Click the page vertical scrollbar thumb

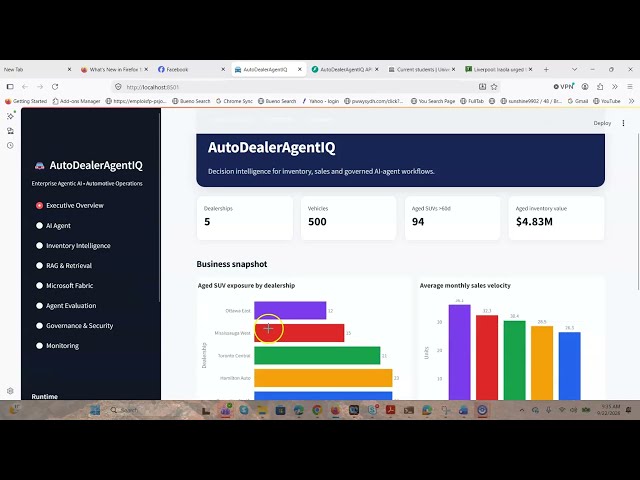point(638,211)
